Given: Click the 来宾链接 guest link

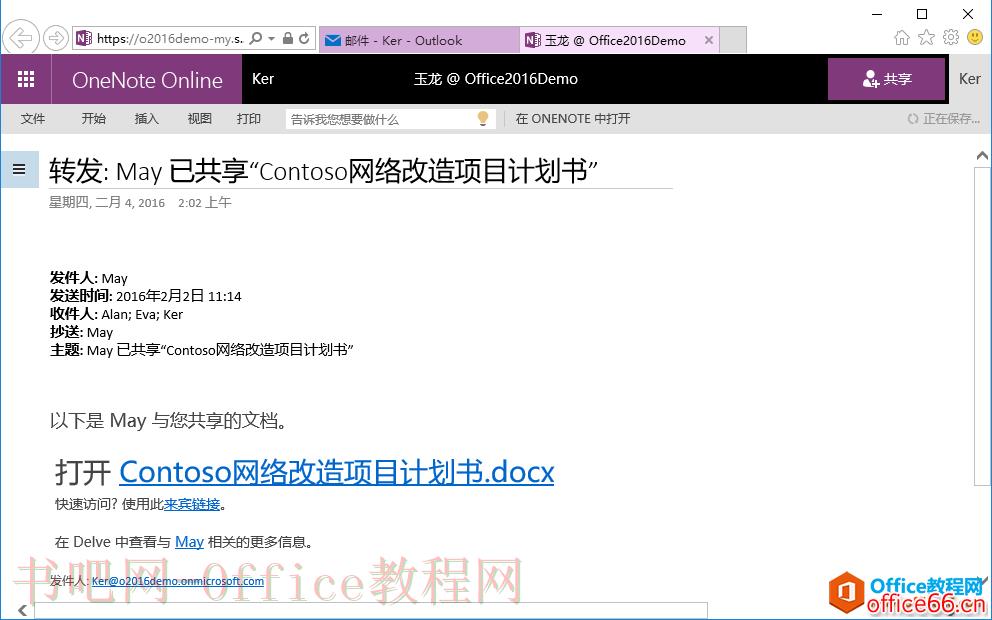Looking at the screenshot, I should [192, 504].
